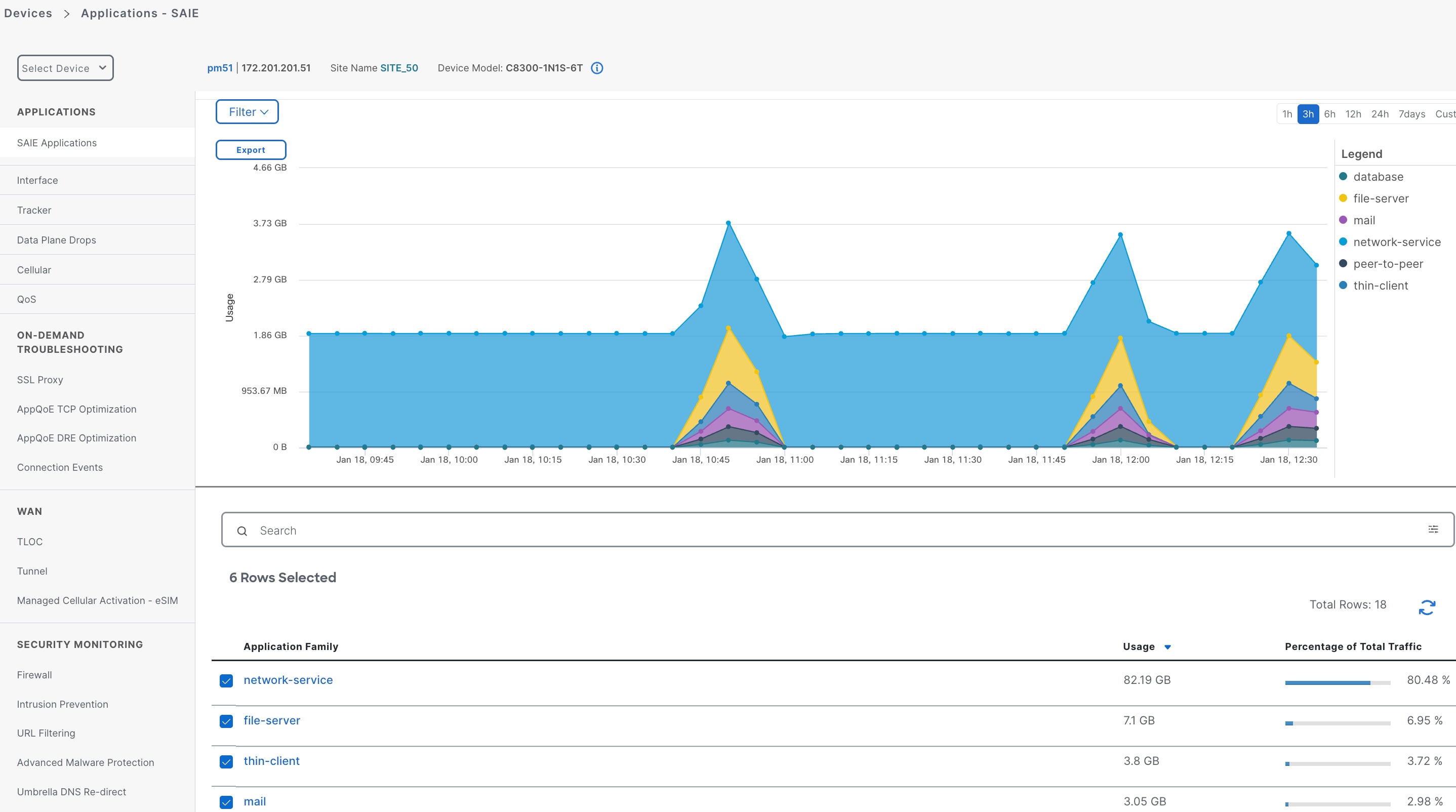Viewport: 1456px width, 812px height.
Task: Open AppQoE TCP Optimization
Action: point(76,409)
